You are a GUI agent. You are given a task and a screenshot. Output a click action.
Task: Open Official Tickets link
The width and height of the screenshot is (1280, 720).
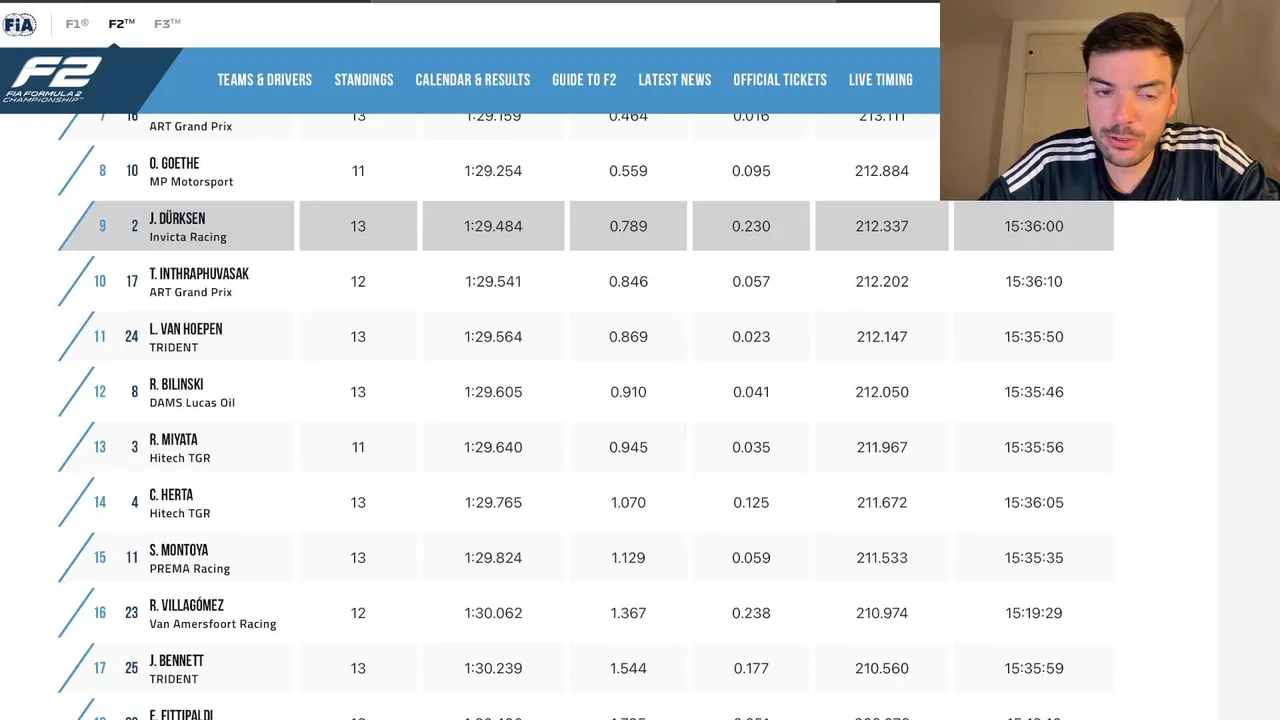point(780,80)
